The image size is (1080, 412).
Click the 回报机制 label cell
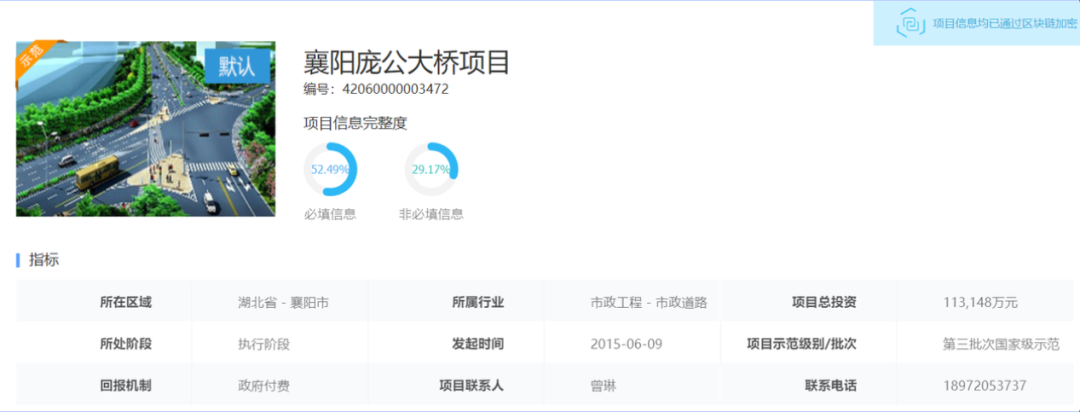(x=104, y=384)
